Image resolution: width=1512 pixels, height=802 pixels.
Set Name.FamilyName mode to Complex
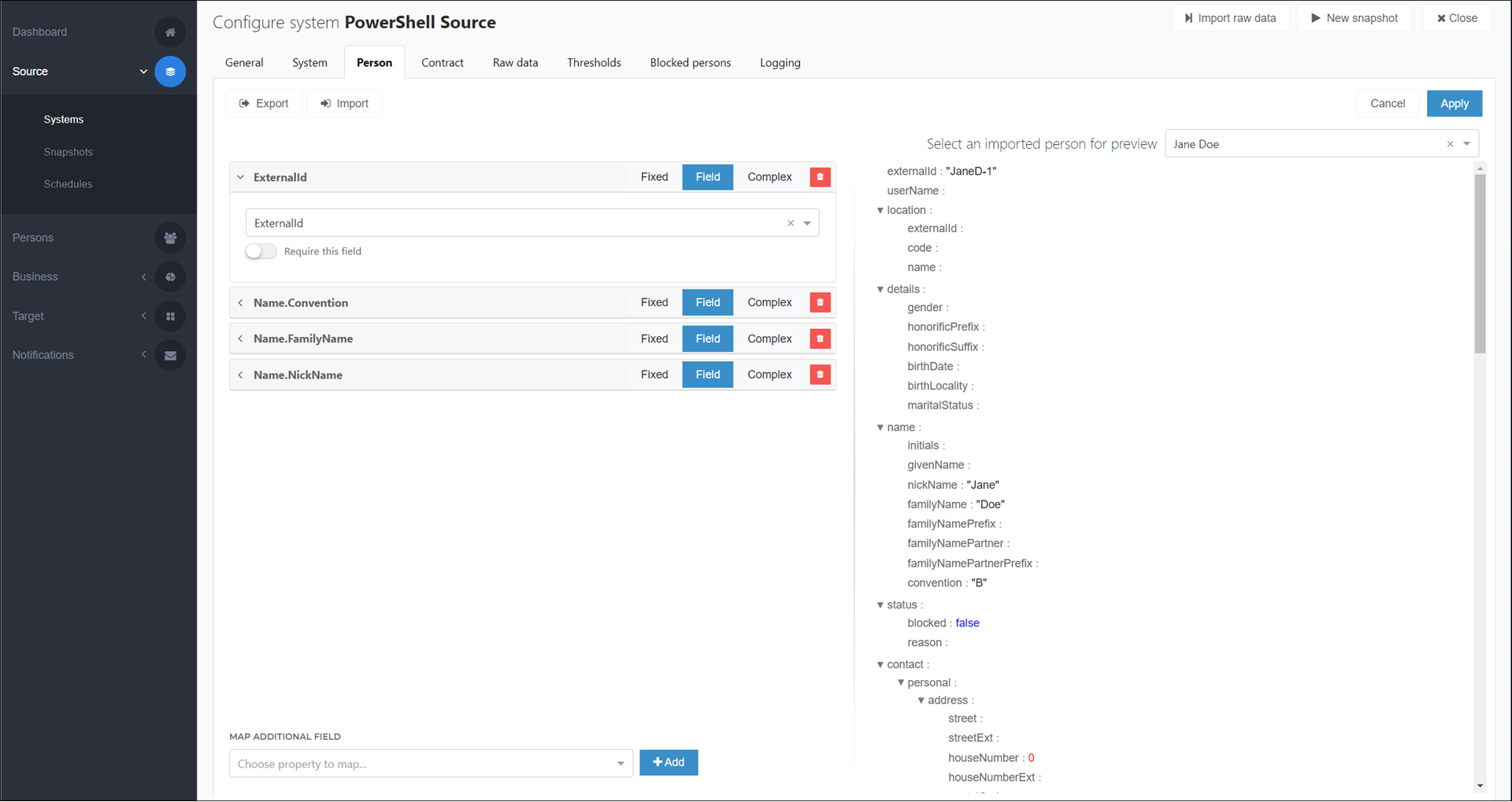coord(769,338)
